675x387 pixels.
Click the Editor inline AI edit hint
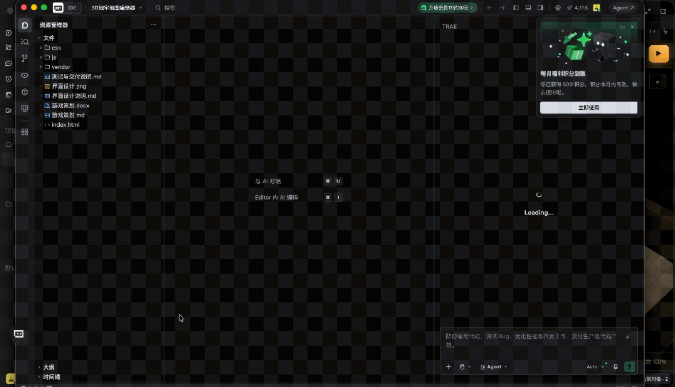298,197
